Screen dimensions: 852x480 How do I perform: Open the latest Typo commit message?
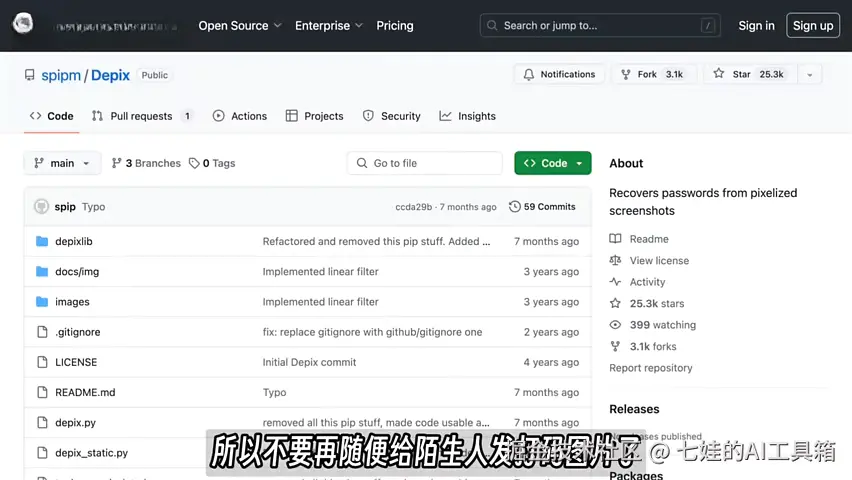[93, 207]
